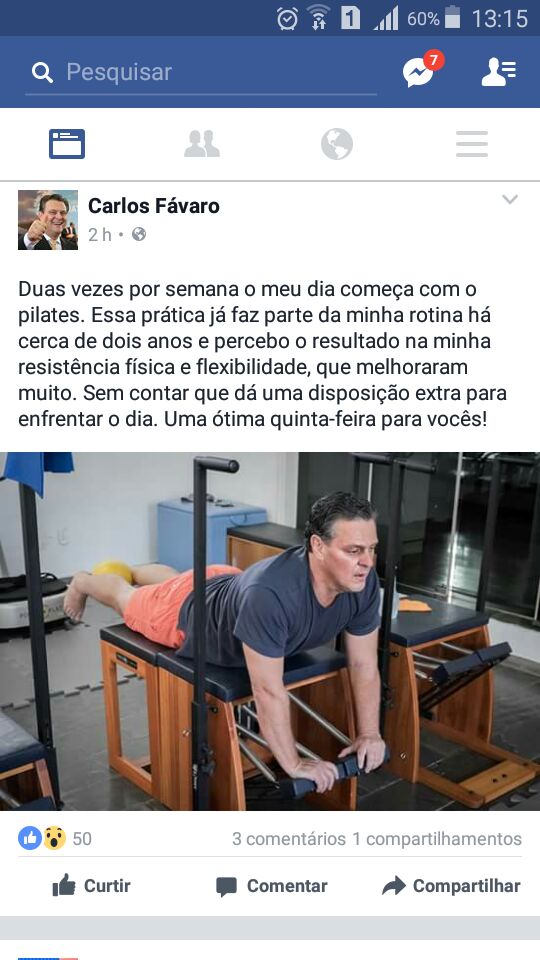View 1 compartilhamentos shares list

coord(437,839)
